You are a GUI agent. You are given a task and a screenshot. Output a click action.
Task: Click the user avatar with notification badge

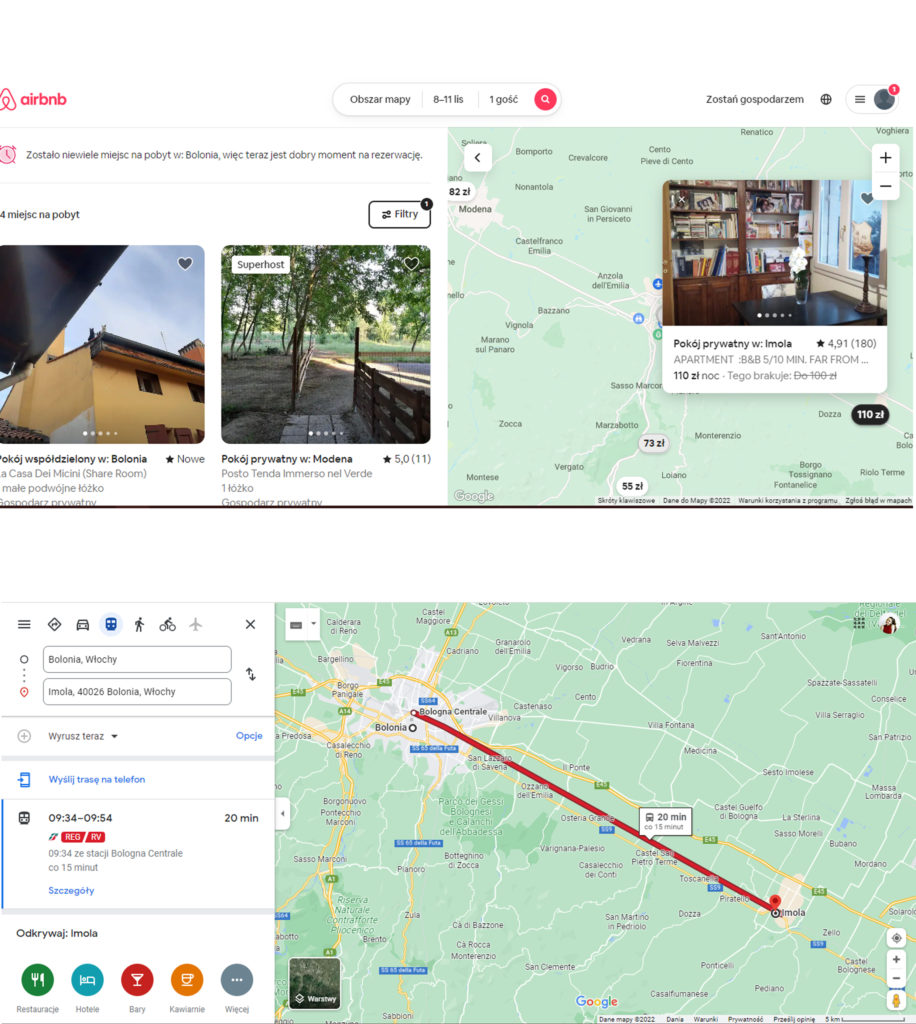click(885, 99)
